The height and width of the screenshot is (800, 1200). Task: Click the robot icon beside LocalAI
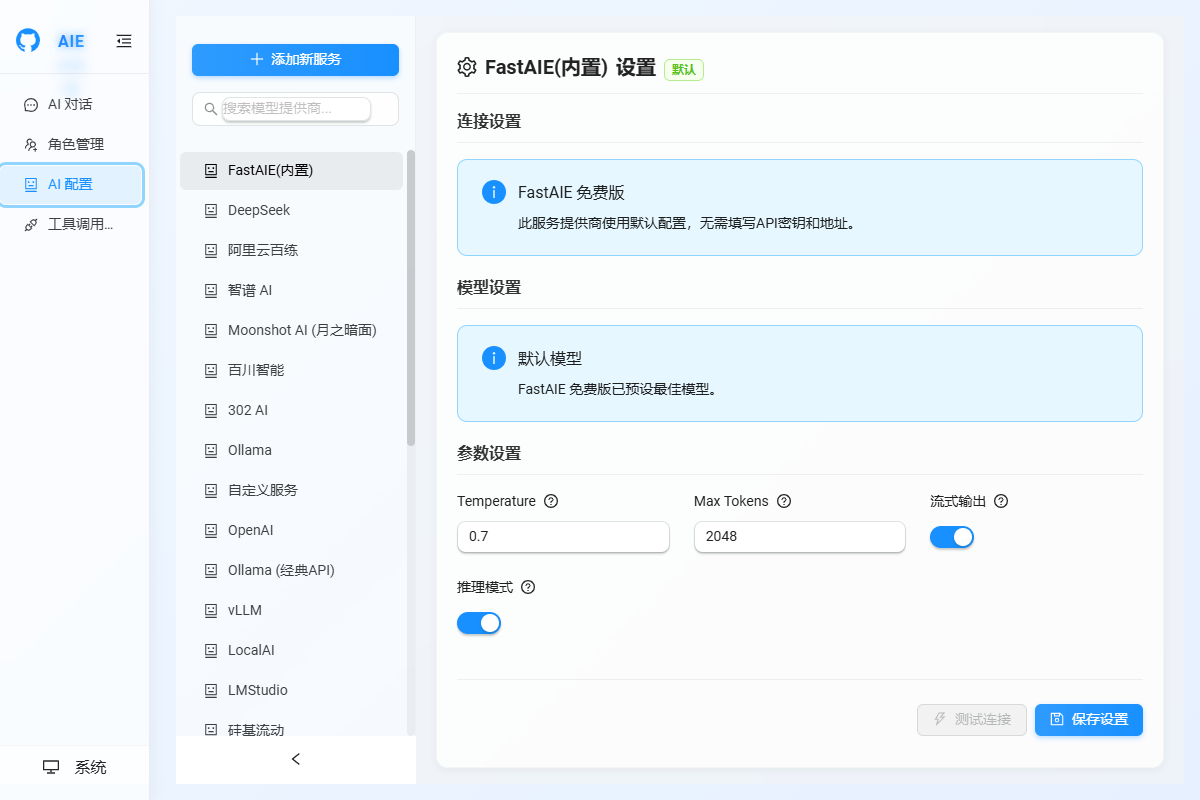click(211, 650)
